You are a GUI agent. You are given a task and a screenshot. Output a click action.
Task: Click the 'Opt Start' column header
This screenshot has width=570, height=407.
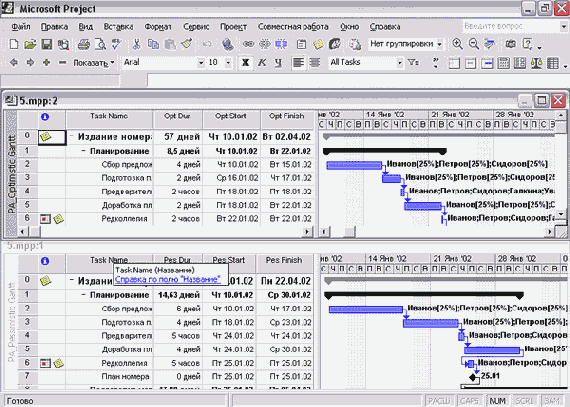[231, 119]
